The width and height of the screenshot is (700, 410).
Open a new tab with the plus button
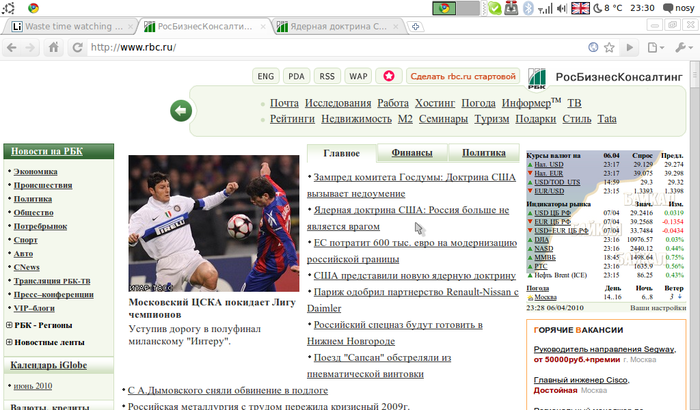415,27
